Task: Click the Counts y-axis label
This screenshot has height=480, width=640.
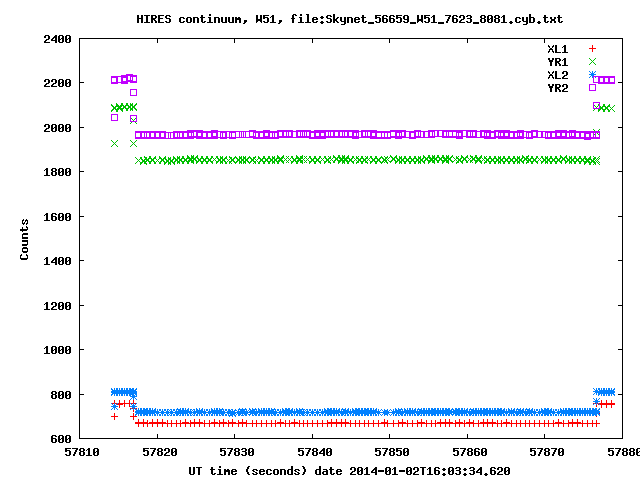Action: (x=24, y=239)
